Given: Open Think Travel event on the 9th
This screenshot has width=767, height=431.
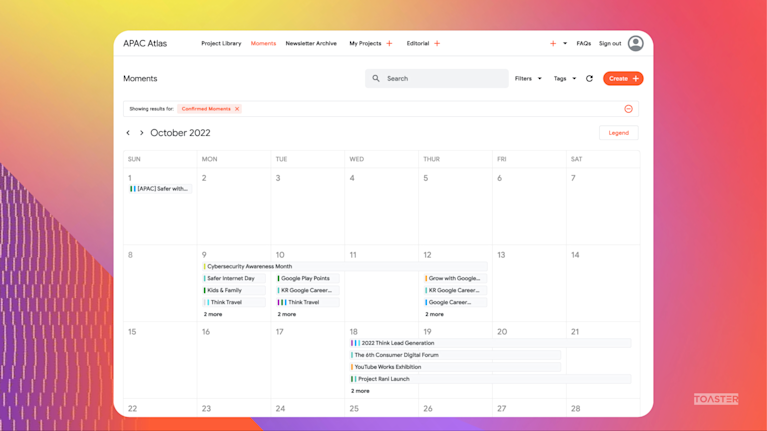Looking at the screenshot, I should tap(234, 302).
